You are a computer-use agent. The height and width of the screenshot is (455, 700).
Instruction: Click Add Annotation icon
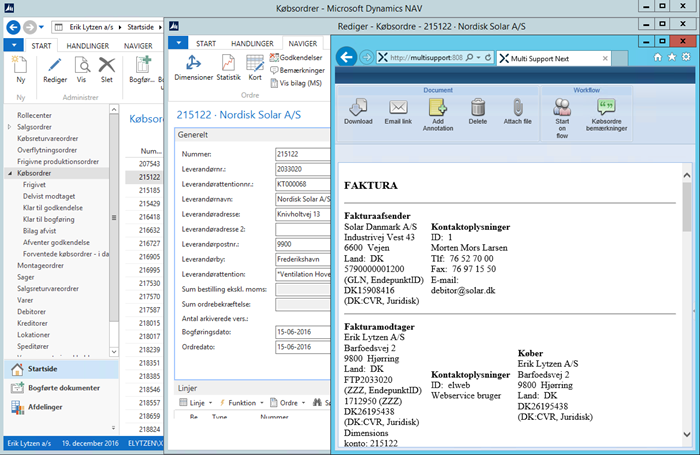438,107
